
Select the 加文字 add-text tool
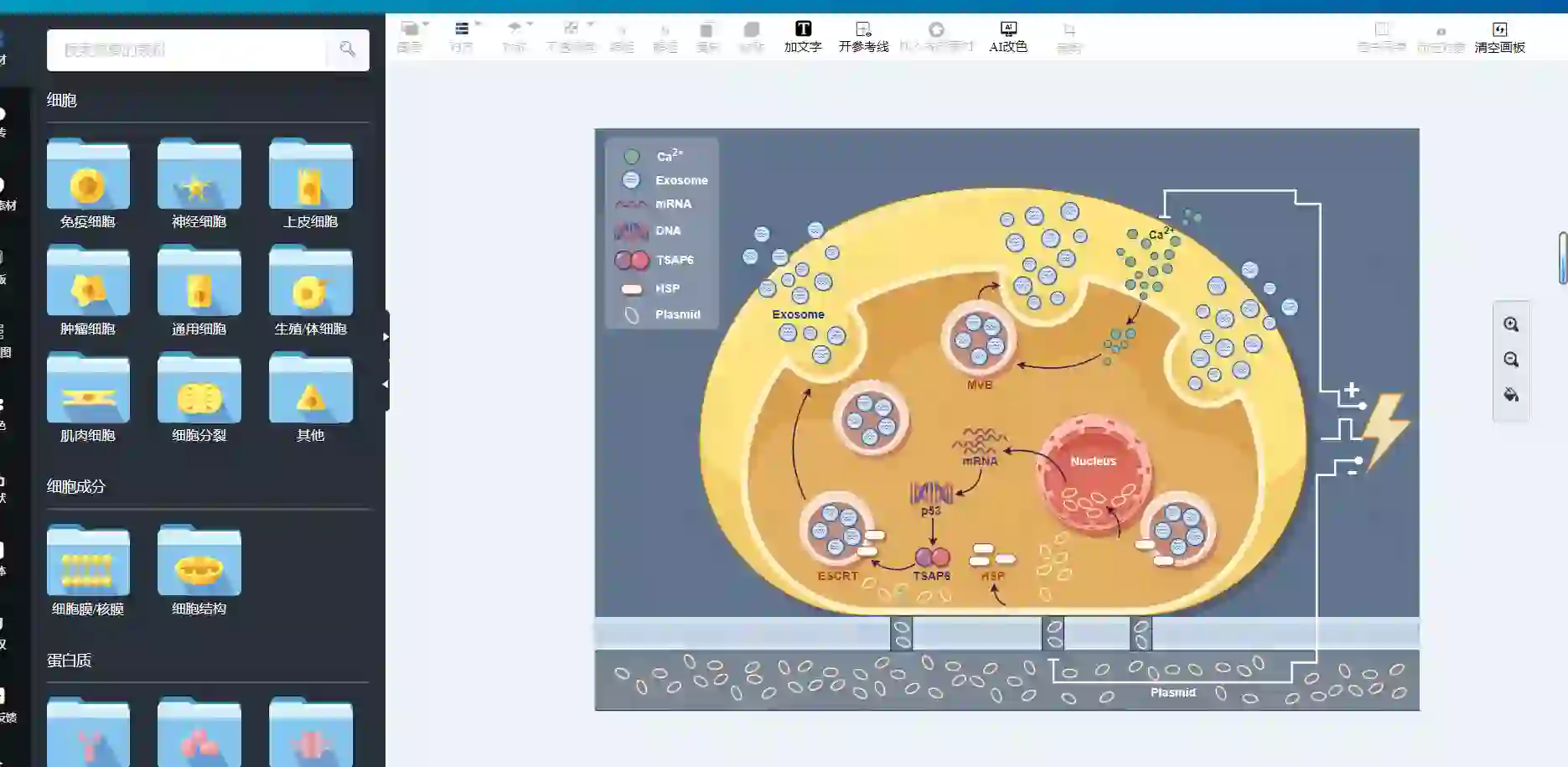(803, 38)
